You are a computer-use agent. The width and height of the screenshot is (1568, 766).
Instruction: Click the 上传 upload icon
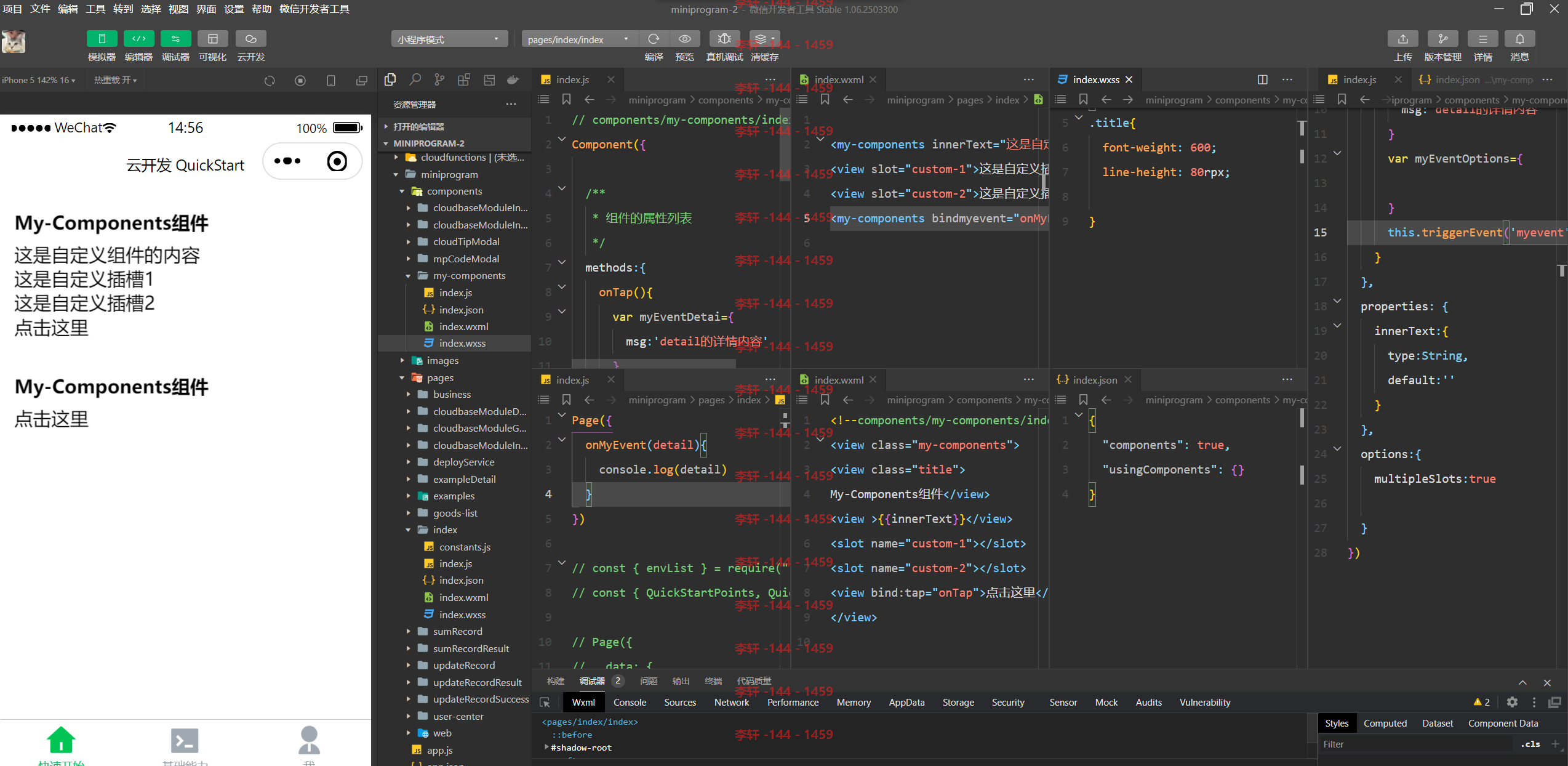click(x=1402, y=39)
